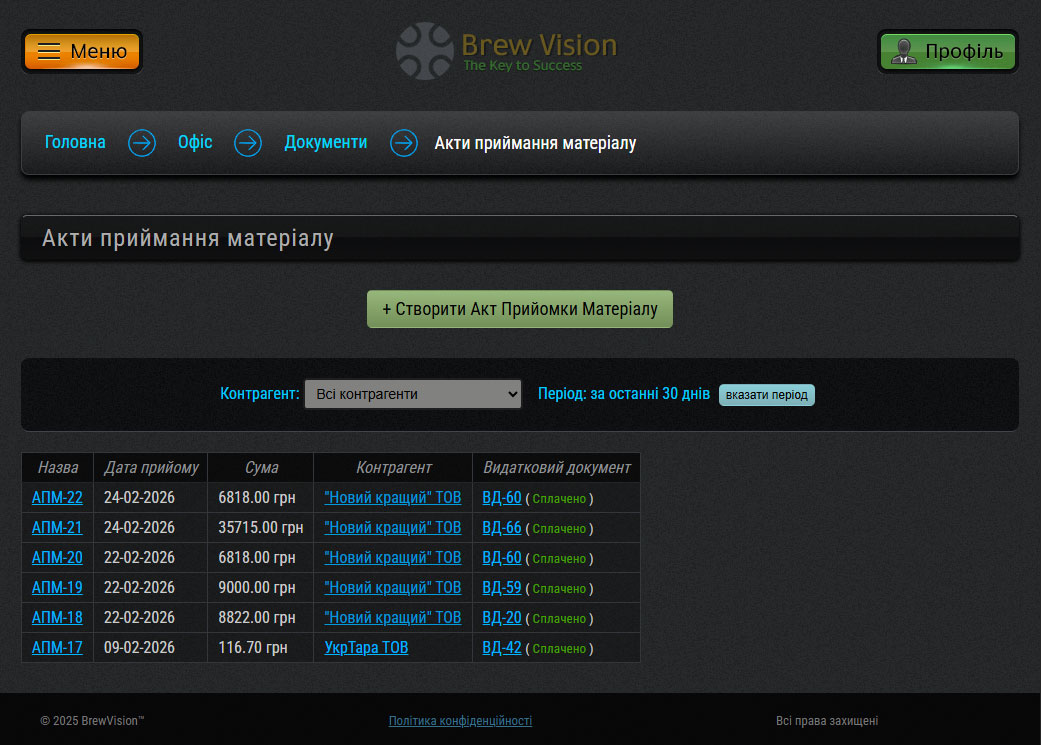This screenshot has width=1041, height=745.
Task: Click the Brew Vision logo icon
Action: point(425,51)
